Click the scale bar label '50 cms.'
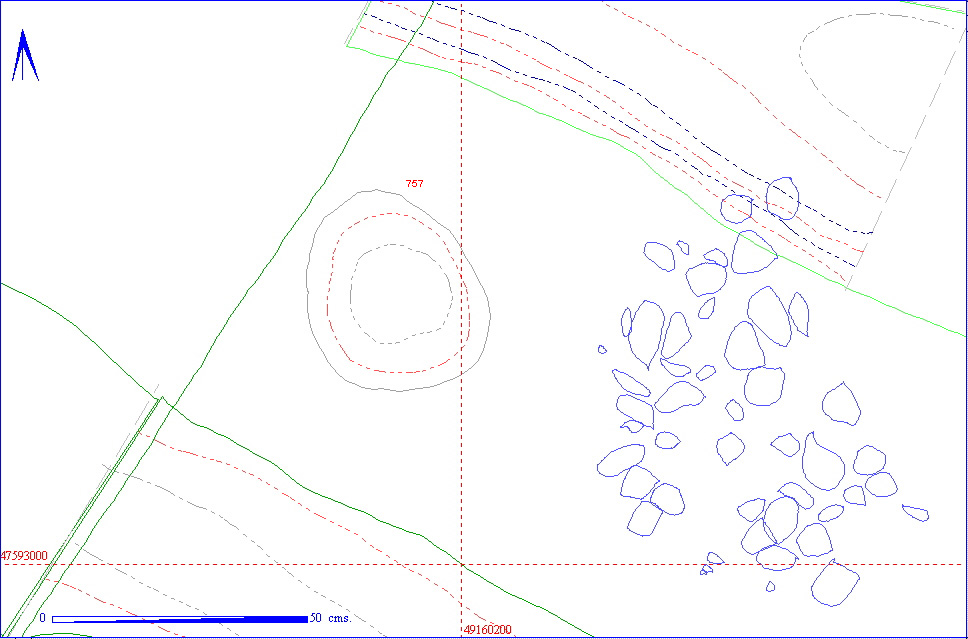Screen dimensions: 968x639 [331, 618]
